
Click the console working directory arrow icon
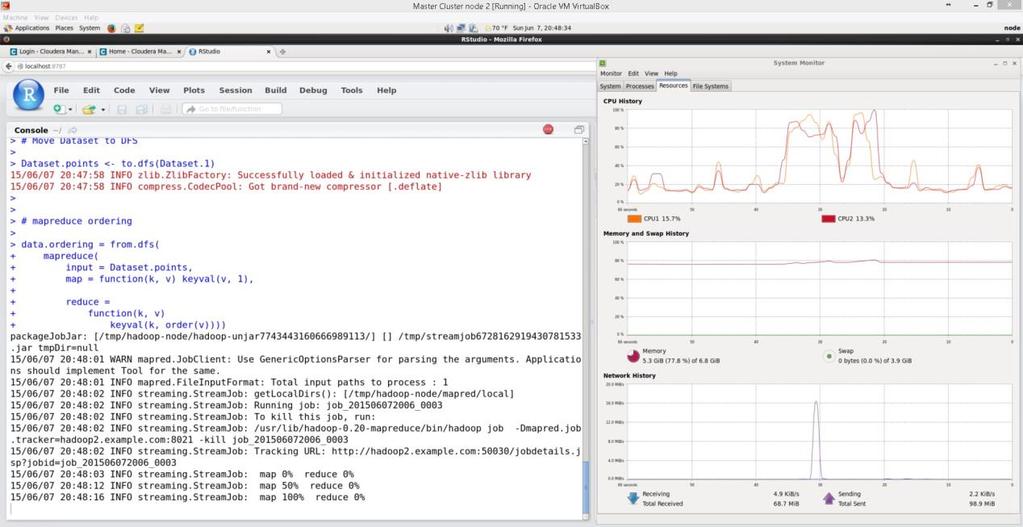(x=72, y=130)
